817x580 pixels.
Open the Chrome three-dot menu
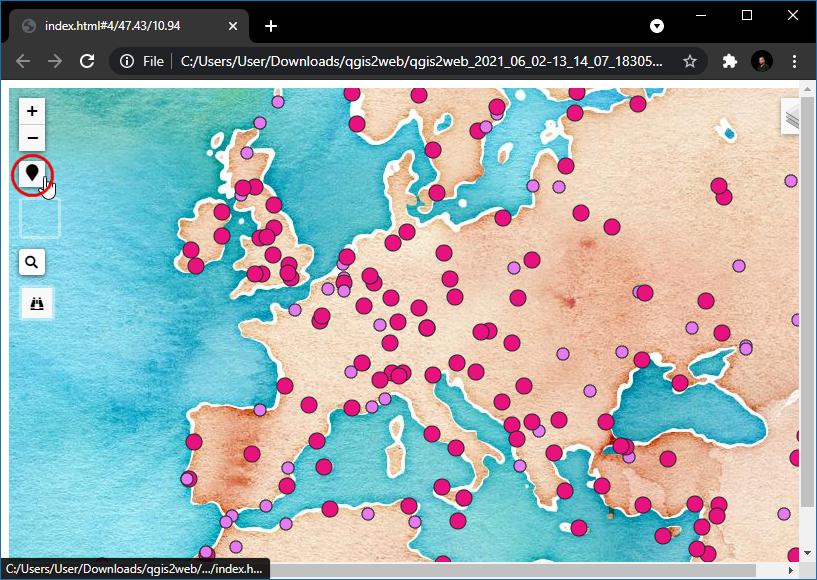click(794, 61)
